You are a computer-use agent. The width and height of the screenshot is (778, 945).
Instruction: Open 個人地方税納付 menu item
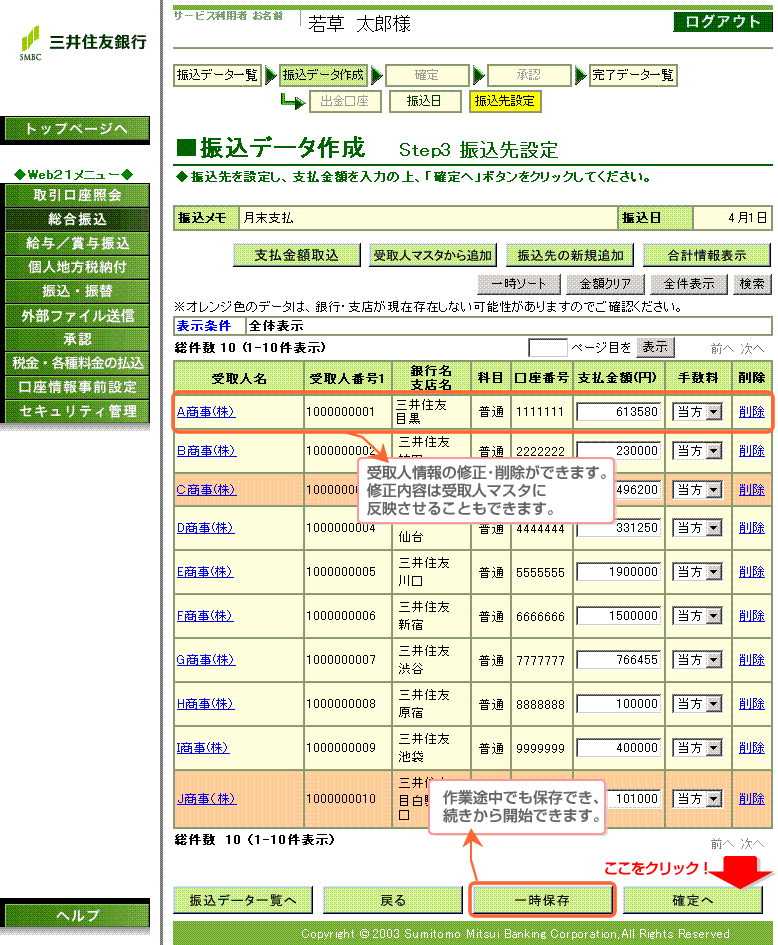tap(77, 267)
